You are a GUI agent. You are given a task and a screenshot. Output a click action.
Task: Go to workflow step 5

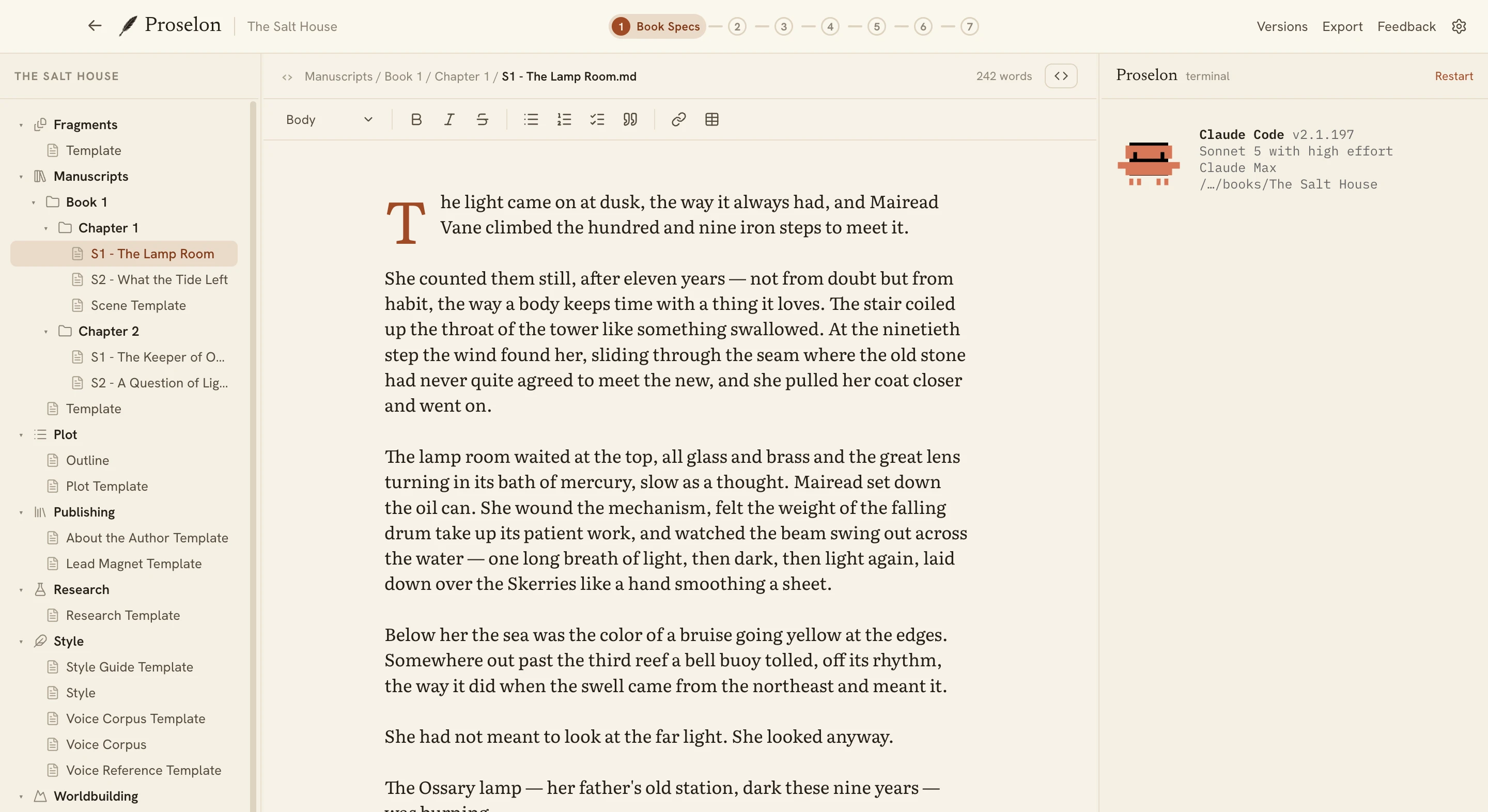click(x=876, y=26)
